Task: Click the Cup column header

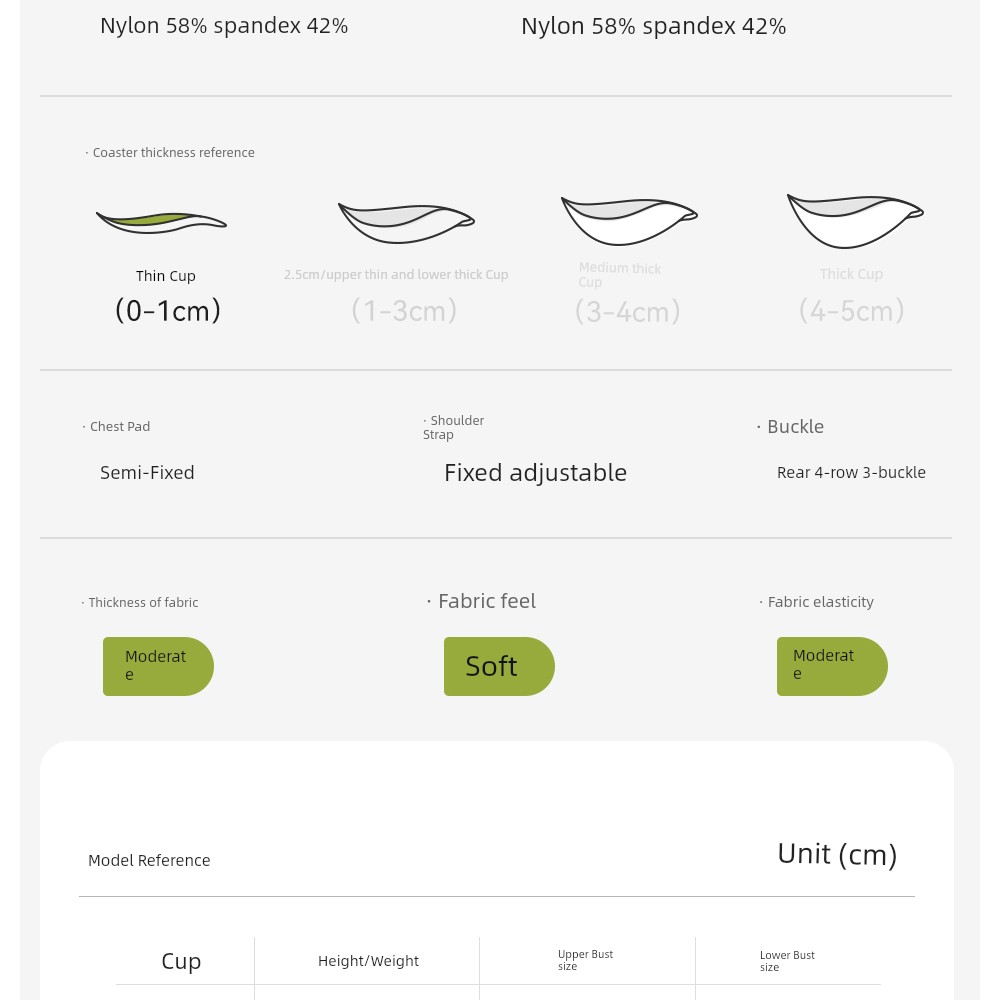Action: (x=181, y=961)
